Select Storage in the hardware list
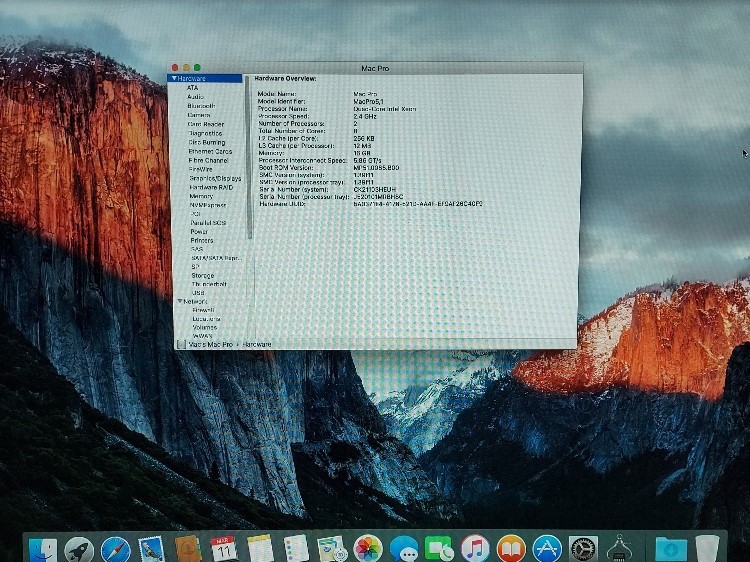This screenshot has height=562, width=750. 202,275
